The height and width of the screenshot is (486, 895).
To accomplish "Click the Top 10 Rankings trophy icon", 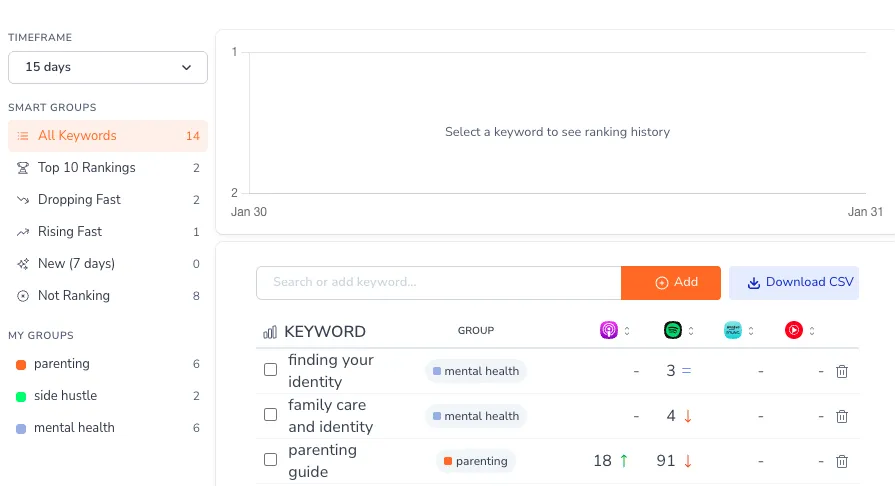I will pyautogui.click(x=23, y=168).
